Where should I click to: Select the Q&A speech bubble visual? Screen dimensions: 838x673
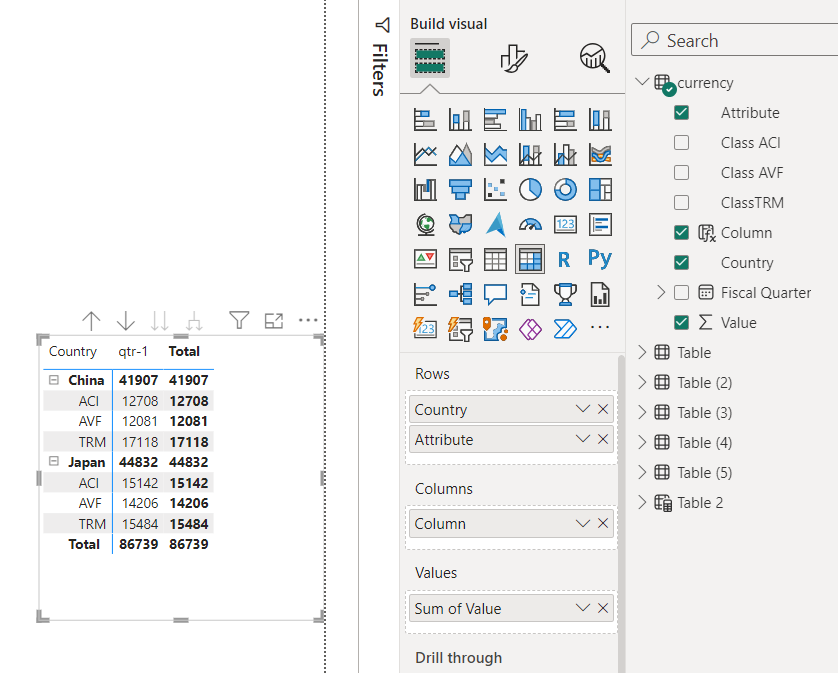(x=495, y=295)
